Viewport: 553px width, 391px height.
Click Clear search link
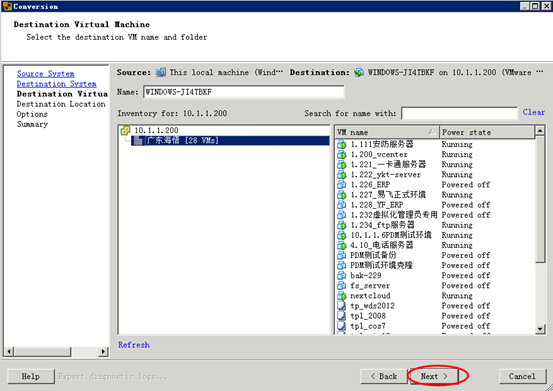(x=534, y=112)
